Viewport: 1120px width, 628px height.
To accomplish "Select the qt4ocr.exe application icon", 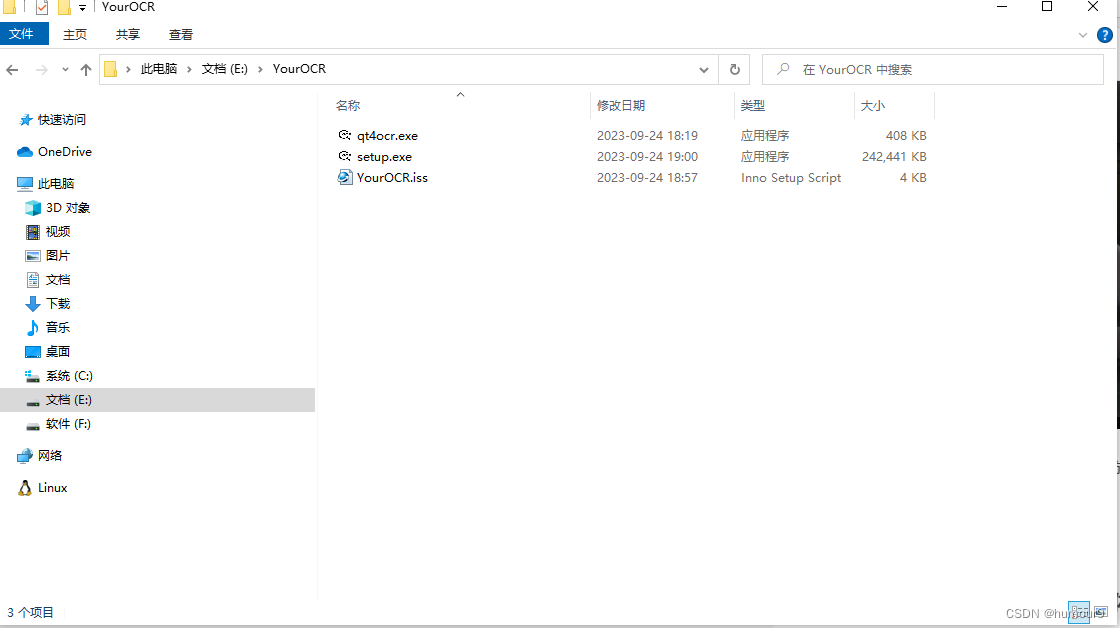I will click(344, 135).
